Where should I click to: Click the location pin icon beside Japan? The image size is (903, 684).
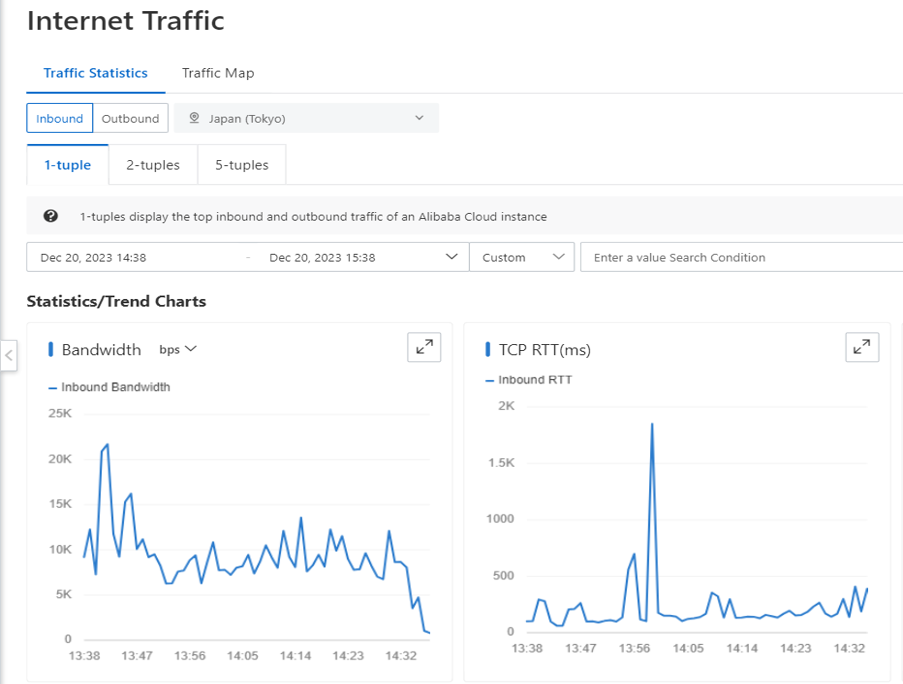tap(194, 118)
